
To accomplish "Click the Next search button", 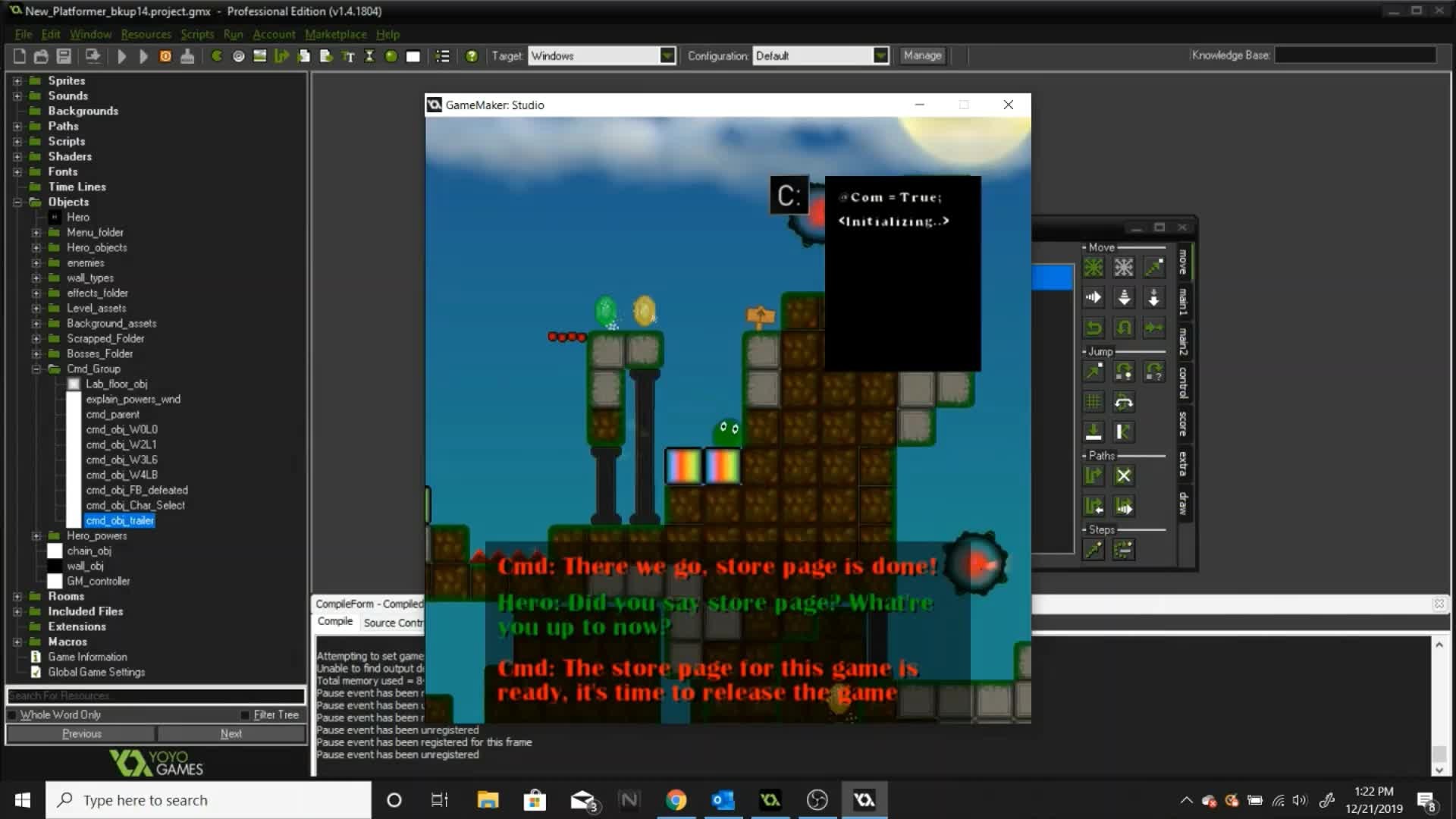I will tap(231, 734).
